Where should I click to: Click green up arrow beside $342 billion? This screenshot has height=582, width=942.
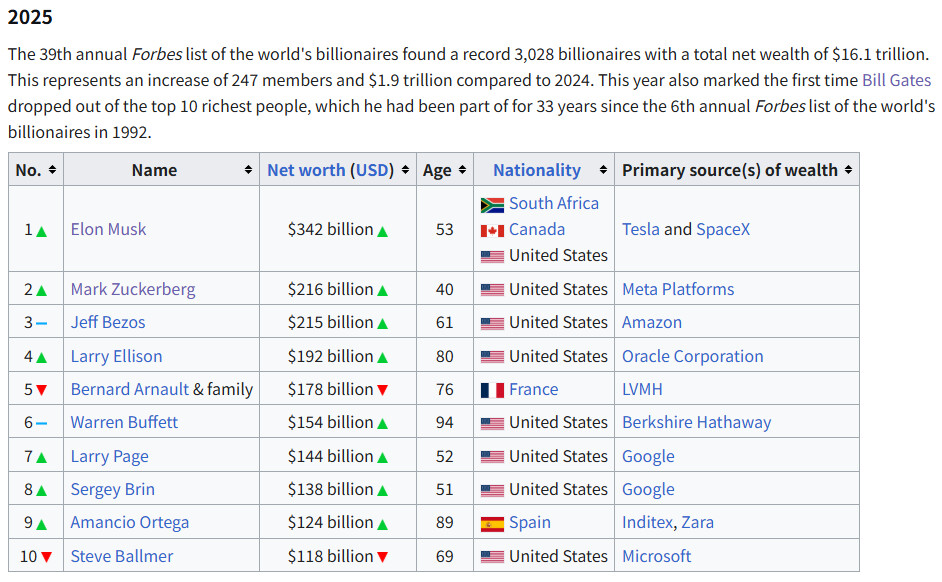[383, 230]
